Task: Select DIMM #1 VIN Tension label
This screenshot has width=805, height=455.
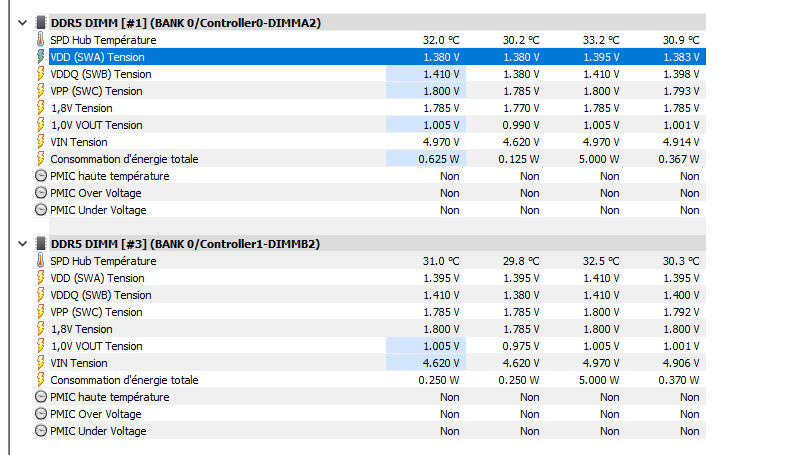Action: (79, 142)
